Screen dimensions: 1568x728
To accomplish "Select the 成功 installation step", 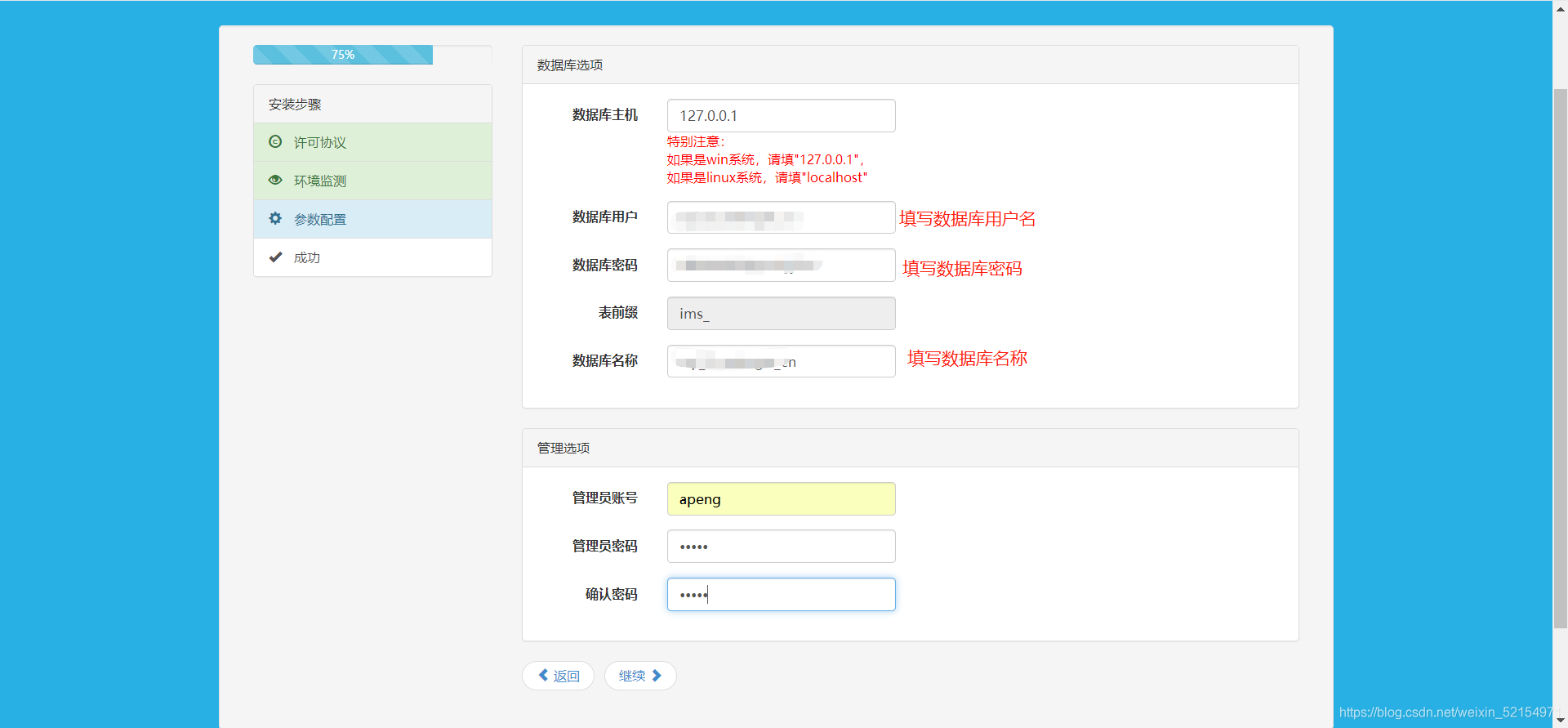I will (x=372, y=257).
